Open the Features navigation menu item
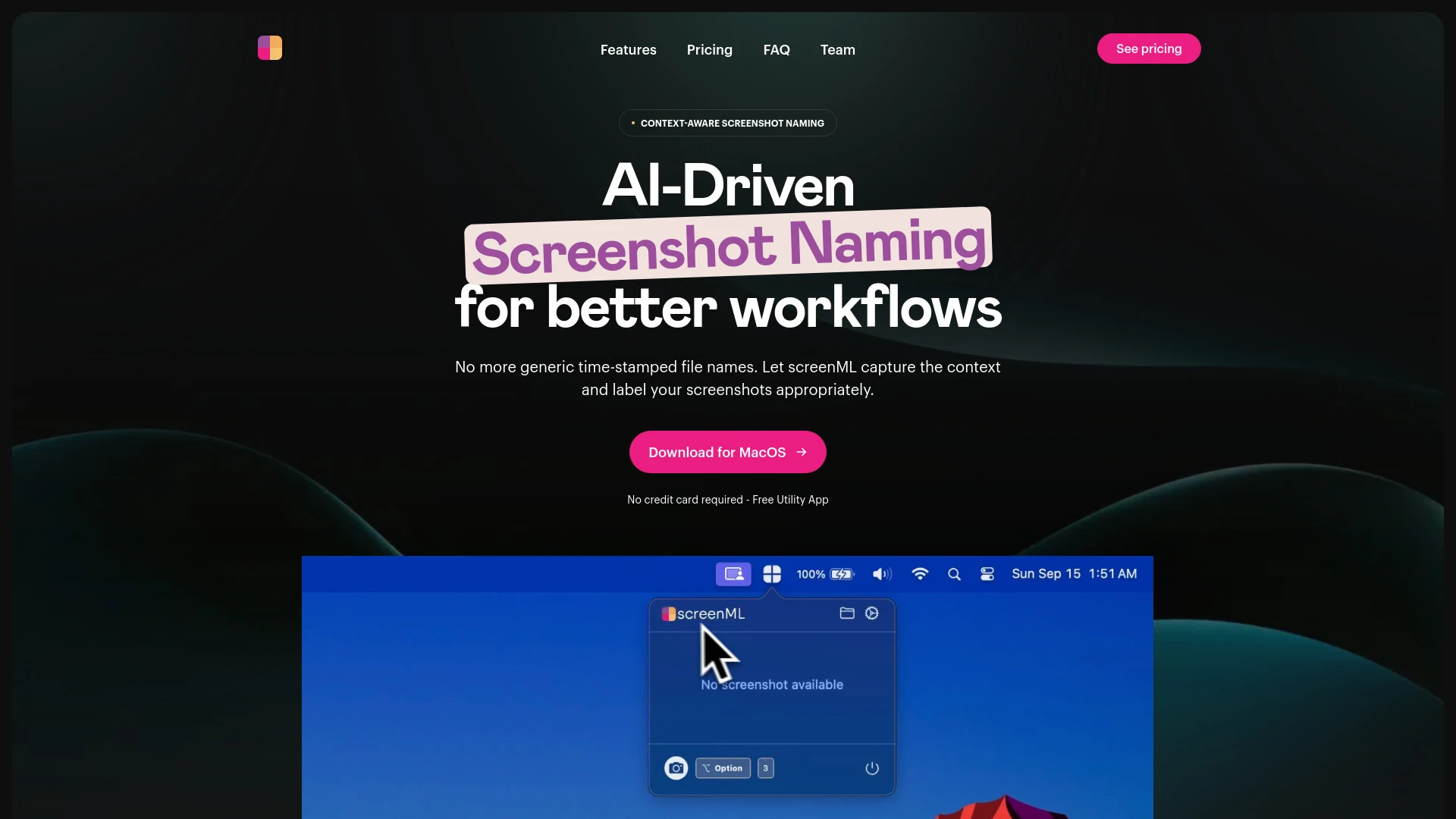 point(628,48)
